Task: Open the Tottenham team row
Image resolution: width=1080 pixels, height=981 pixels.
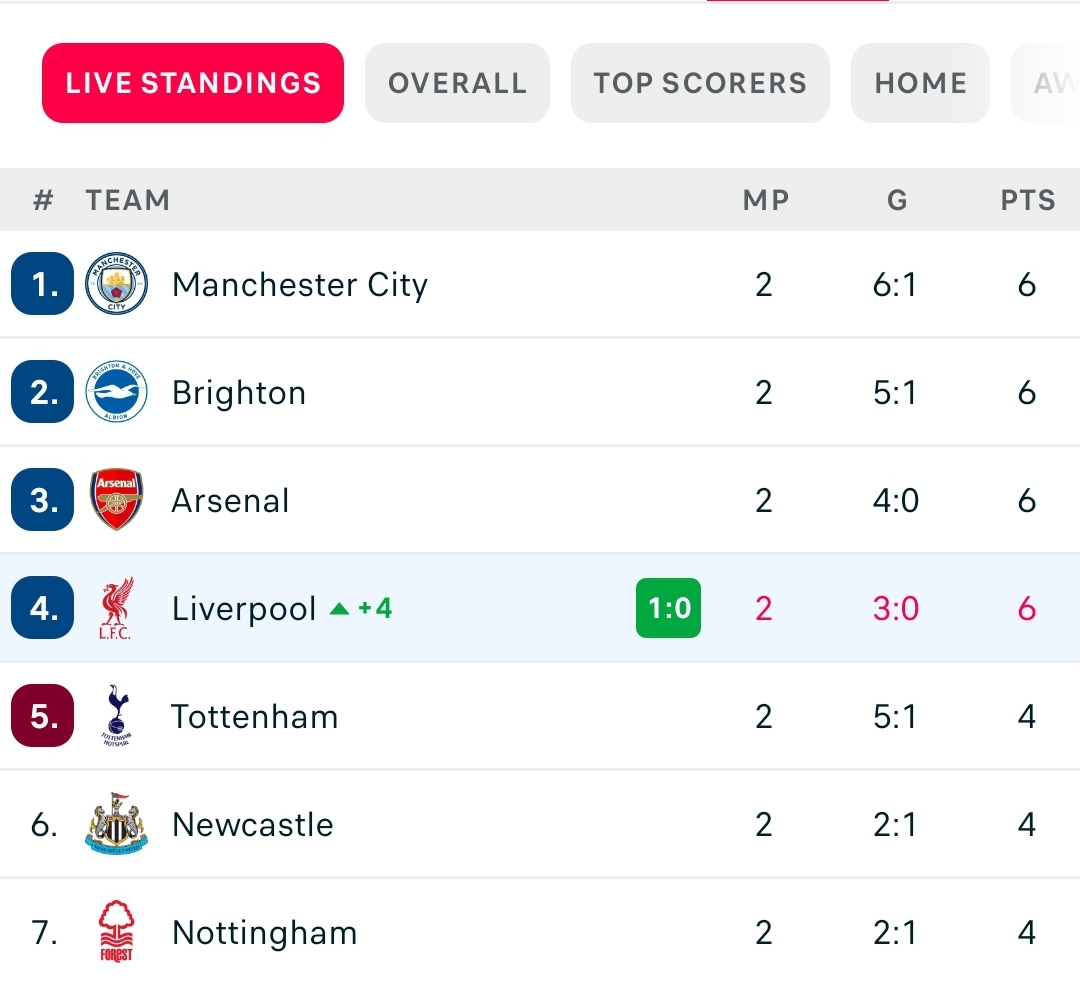Action: tap(540, 716)
